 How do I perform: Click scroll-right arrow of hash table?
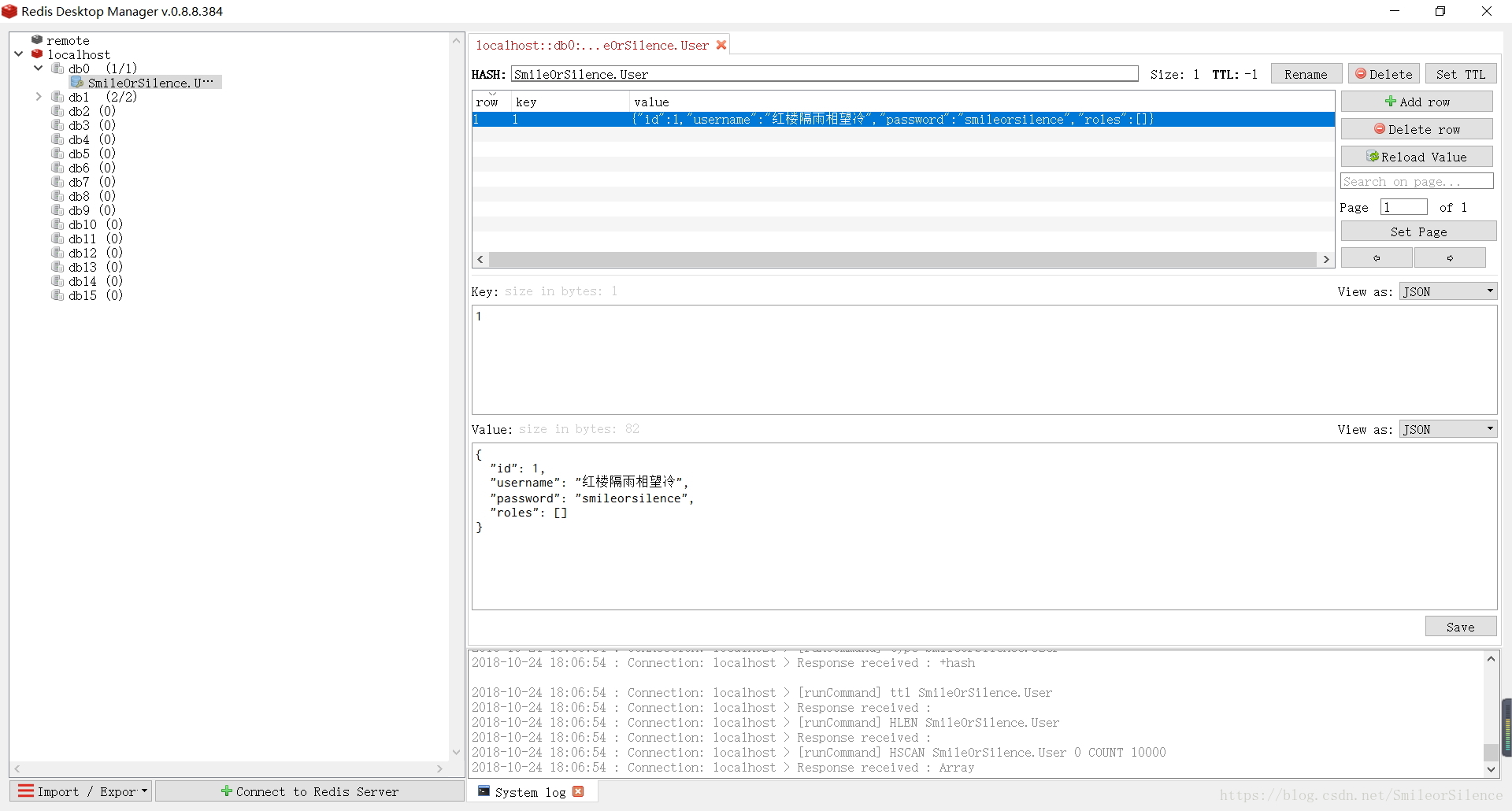(1326, 259)
